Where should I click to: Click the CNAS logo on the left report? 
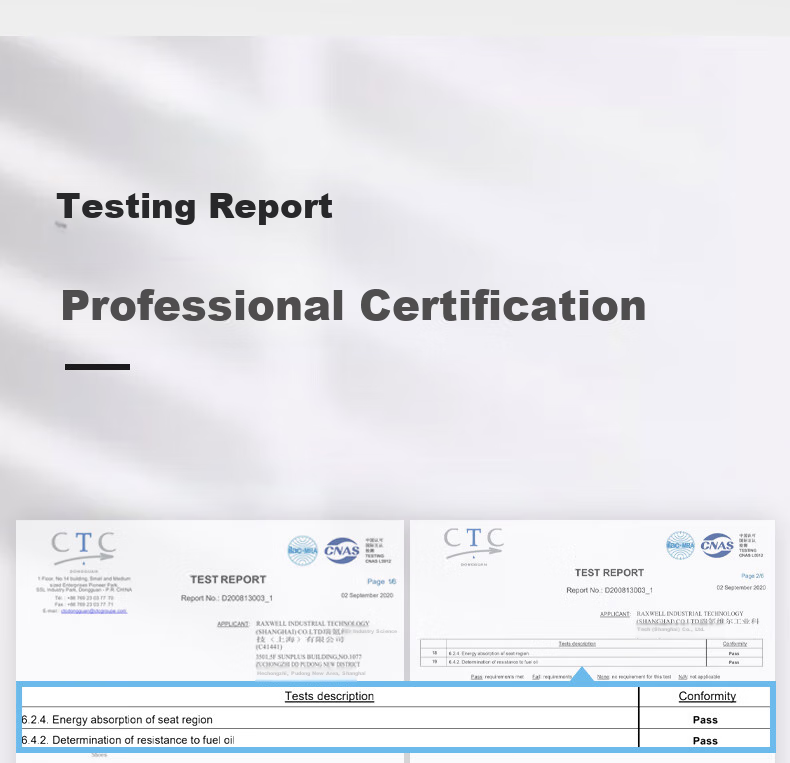tap(342, 550)
